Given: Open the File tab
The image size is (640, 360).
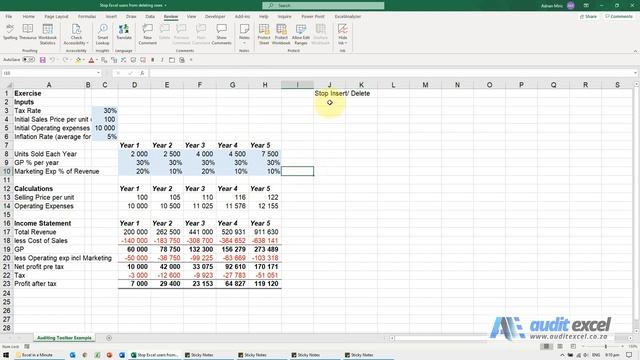Looking at the screenshot, I should point(9,16).
